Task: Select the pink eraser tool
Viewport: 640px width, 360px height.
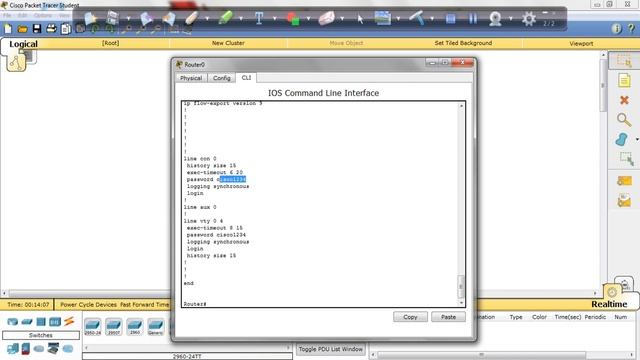Action: [x=327, y=18]
